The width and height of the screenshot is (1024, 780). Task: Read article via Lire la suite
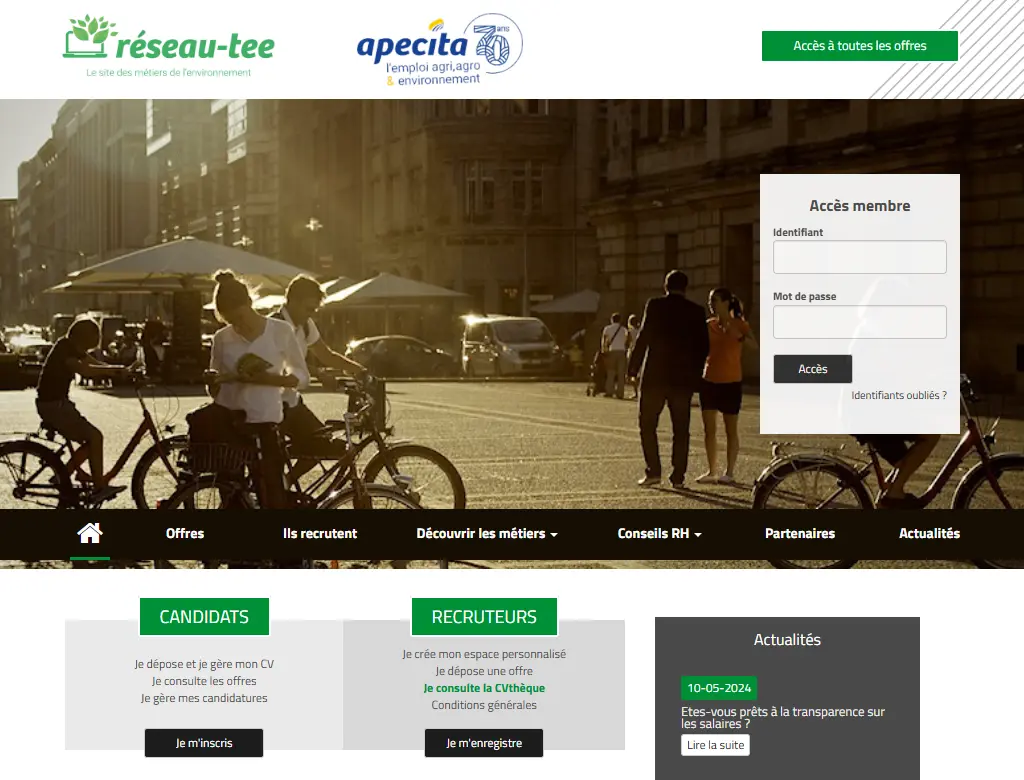[x=715, y=745]
